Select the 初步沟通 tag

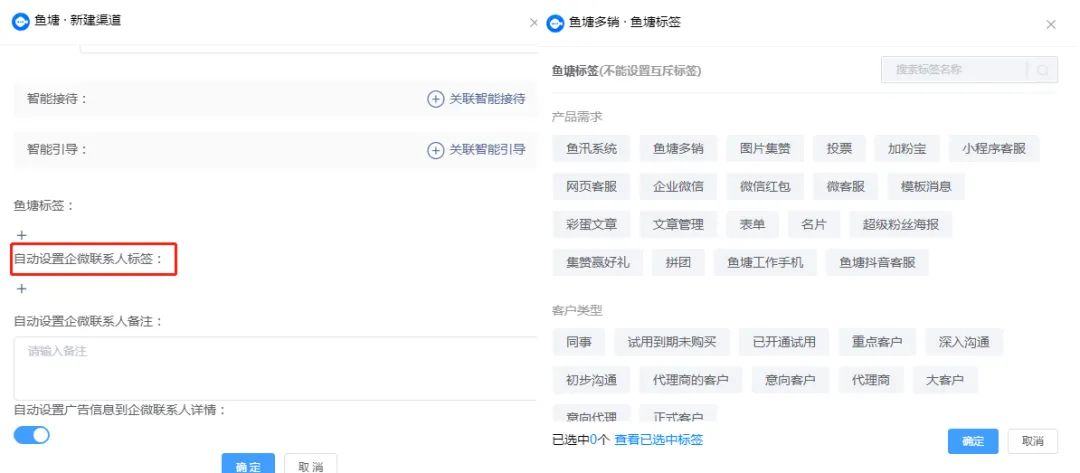coord(592,380)
